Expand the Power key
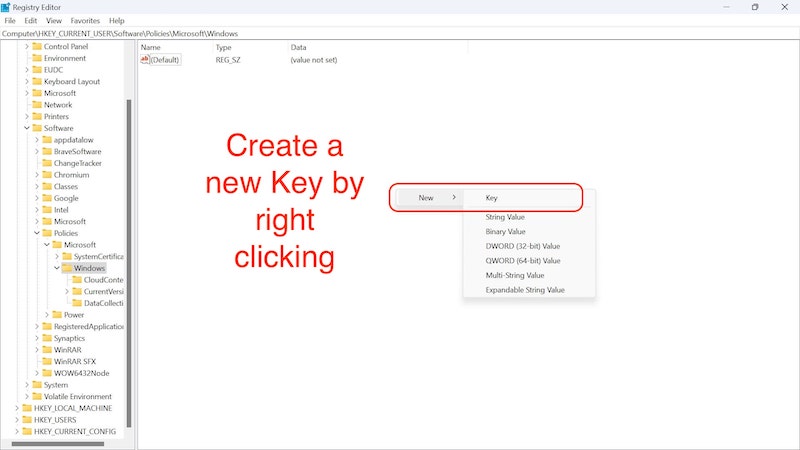The width and height of the screenshot is (800, 450). [47, 315]
